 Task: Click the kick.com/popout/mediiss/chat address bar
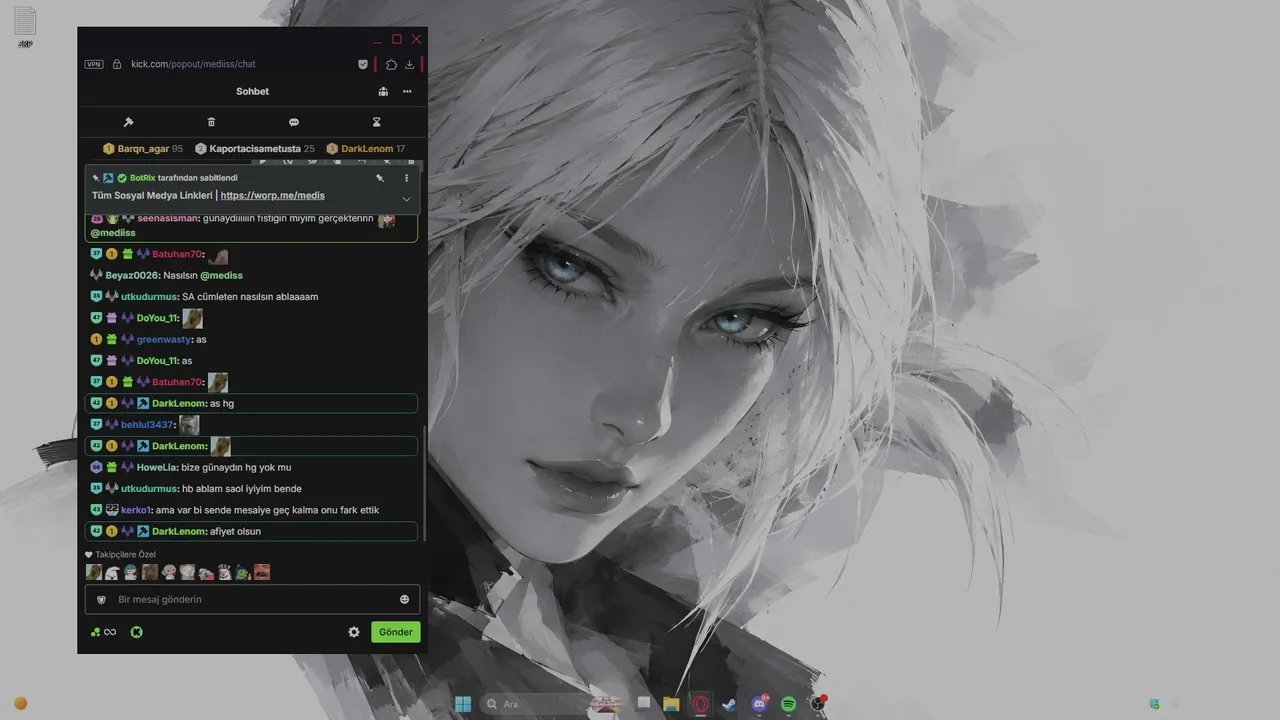pyautogui.click(x=193, y=64)
